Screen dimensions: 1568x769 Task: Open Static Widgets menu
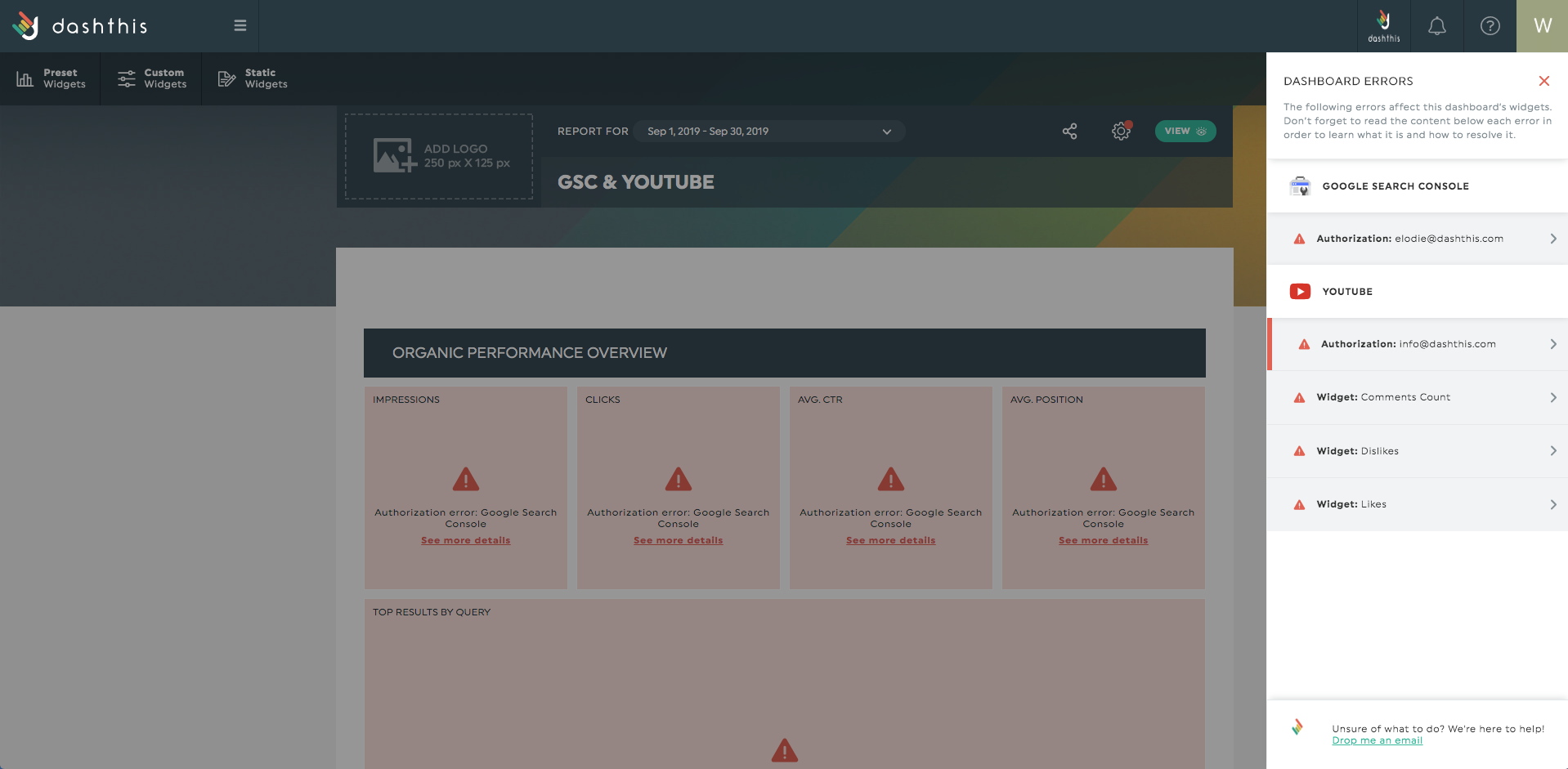coord(253,78)
